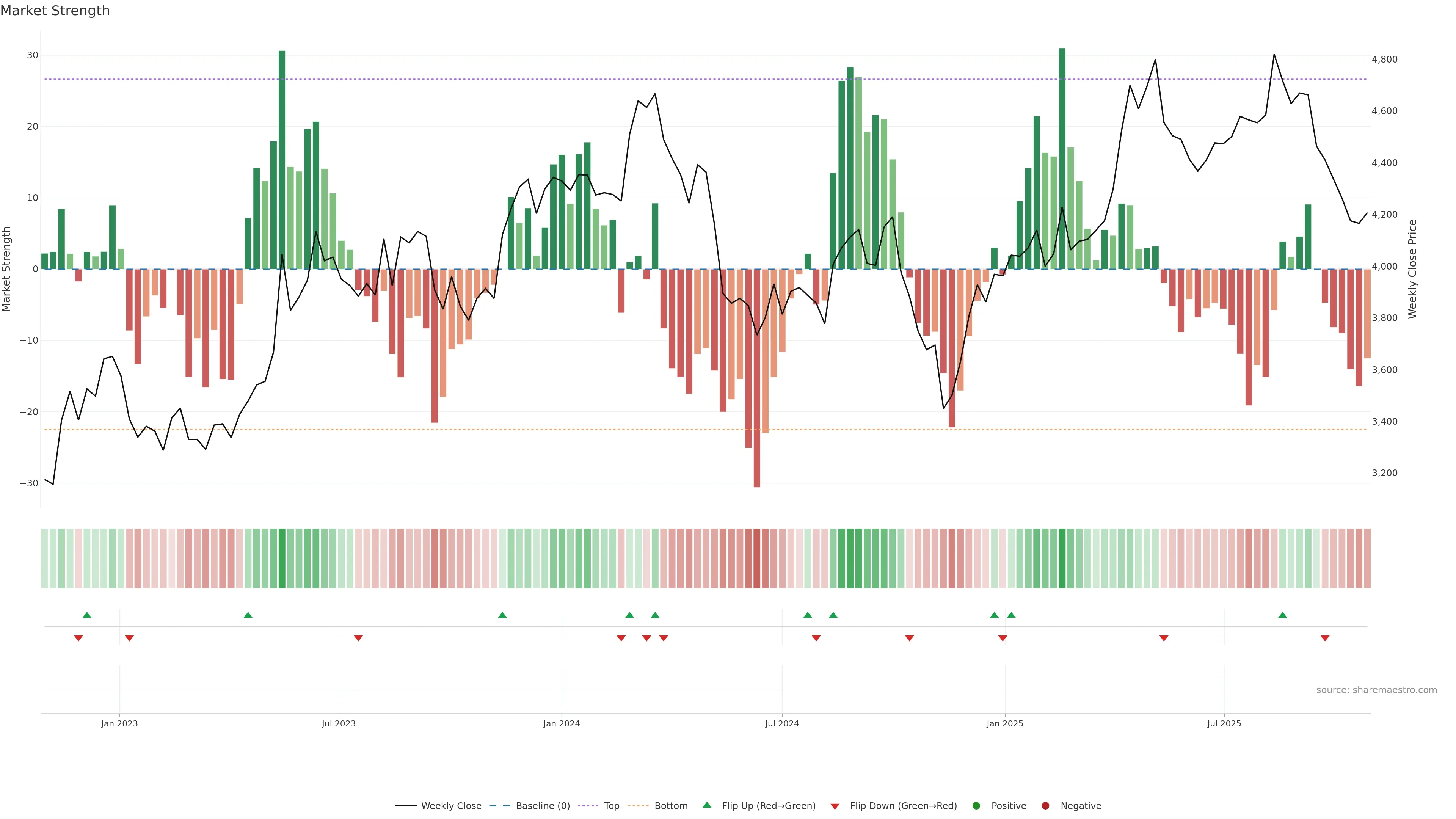Click the rightmost red flip-down triangle marker
This screenshot has height=819, width=1456.
pyautogui.click(x=1325, y=638)
